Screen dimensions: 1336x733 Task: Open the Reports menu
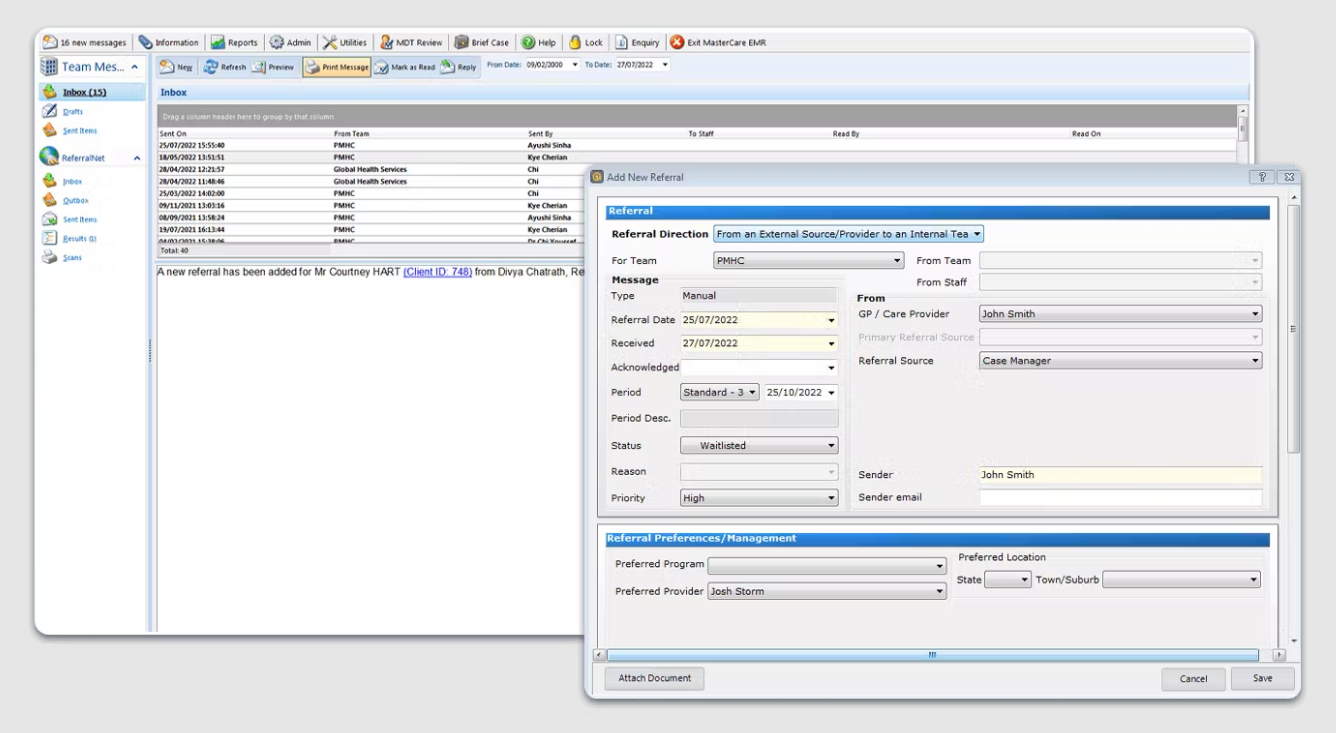tap(234, 43)
